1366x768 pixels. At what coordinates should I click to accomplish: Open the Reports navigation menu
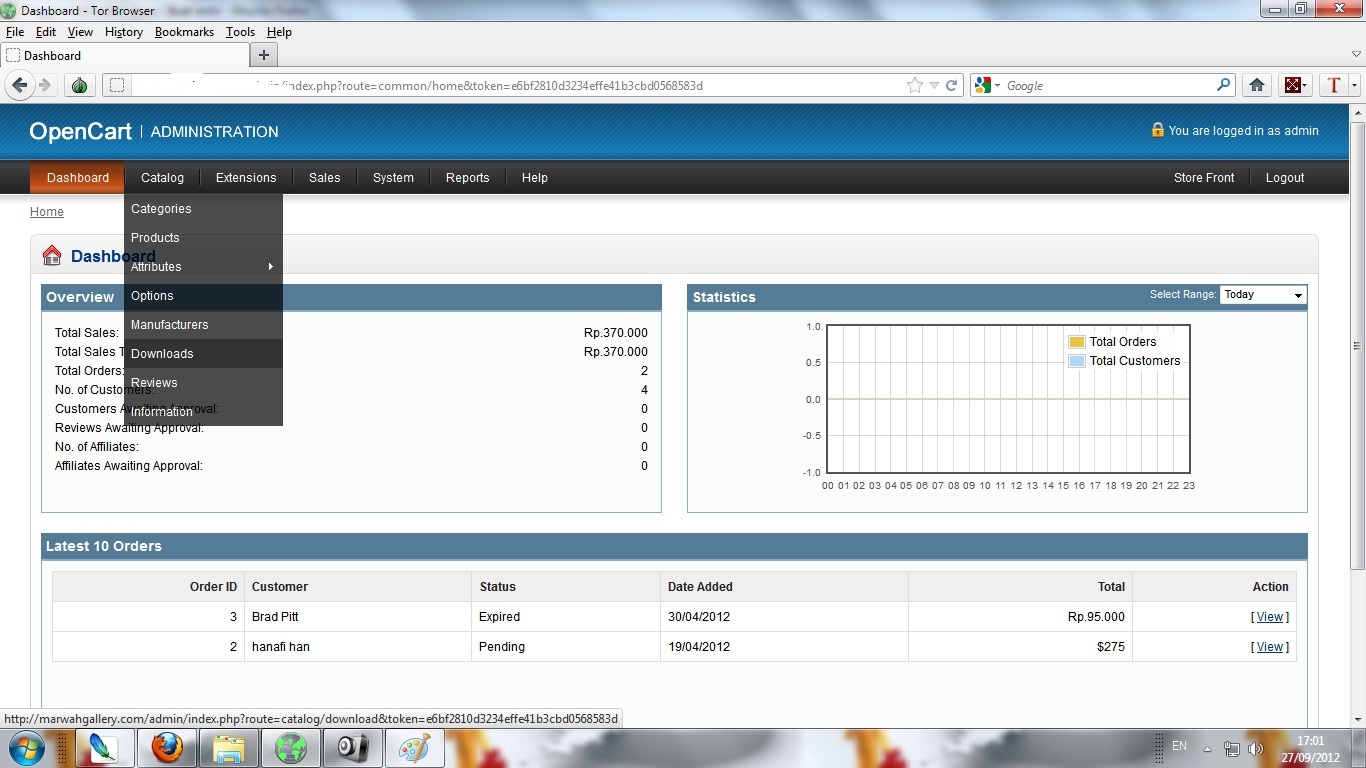(x=467, y=178)
